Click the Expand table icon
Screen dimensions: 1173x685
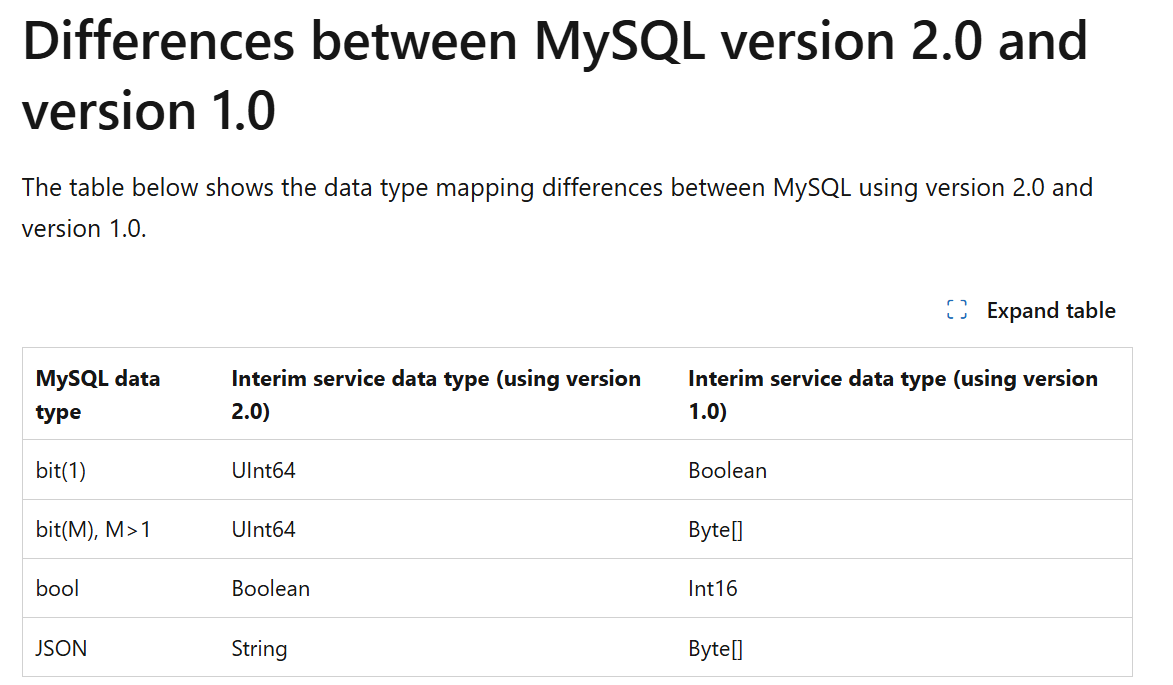click(957, 310)
